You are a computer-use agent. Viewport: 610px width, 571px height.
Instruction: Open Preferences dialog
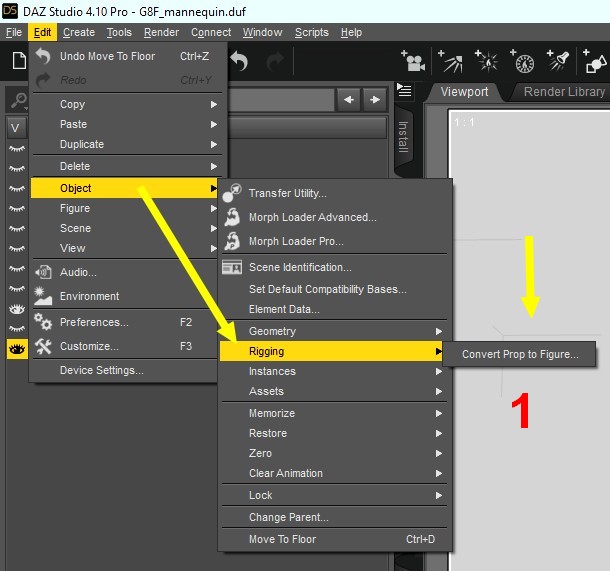coord(124,322)
